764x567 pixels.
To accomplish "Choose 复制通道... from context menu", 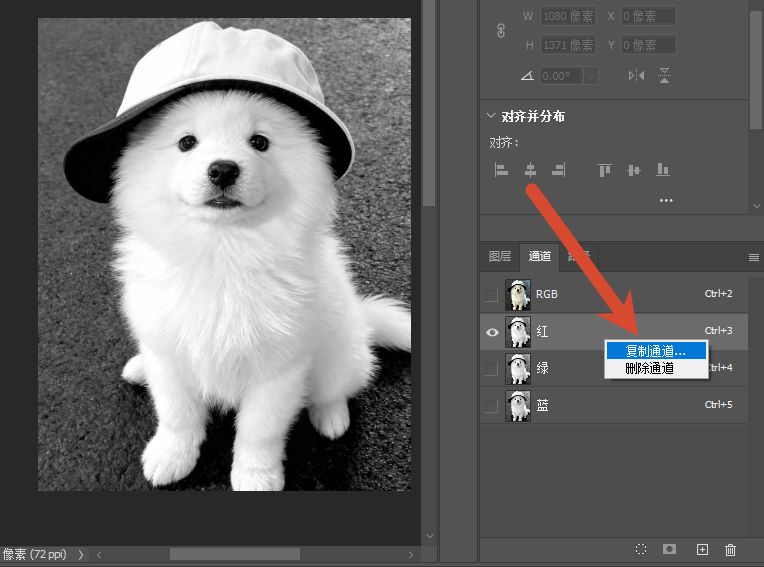I will (x=656, y=351).
